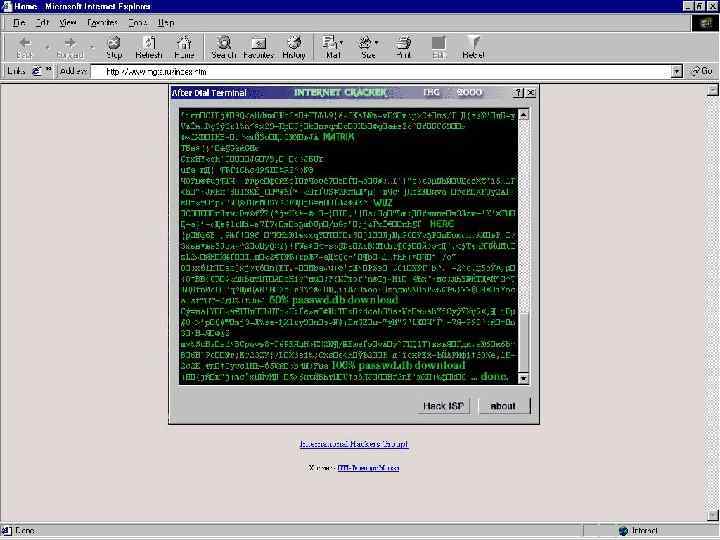
Task: Click the greyed Edit toolbar button
Action: (439, 48)
